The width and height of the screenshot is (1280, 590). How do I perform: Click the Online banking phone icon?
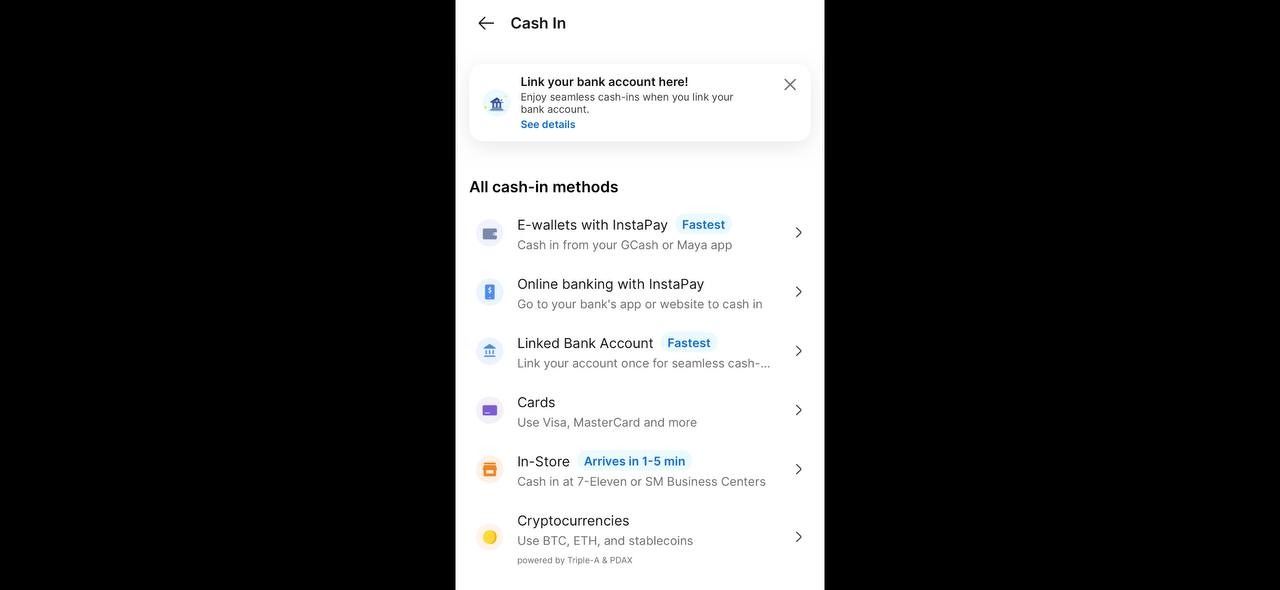pyautogui.click(x=490, y=292)
